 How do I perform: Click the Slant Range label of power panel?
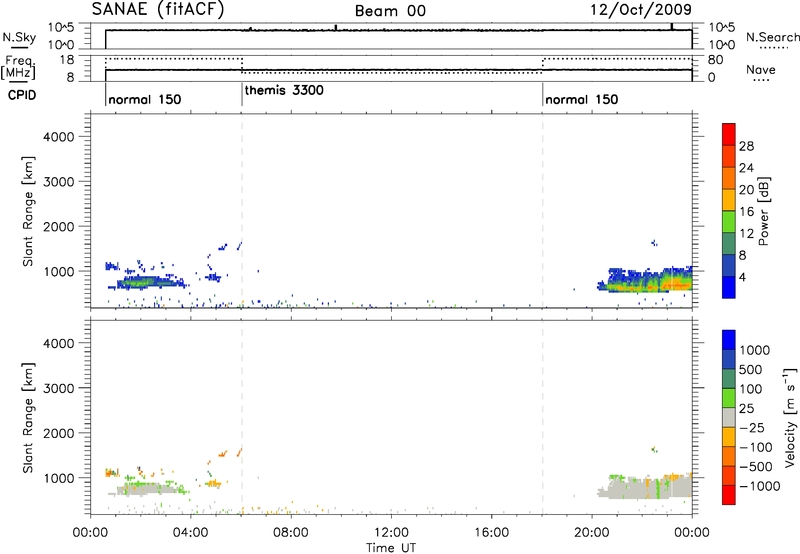coord(28,211)
